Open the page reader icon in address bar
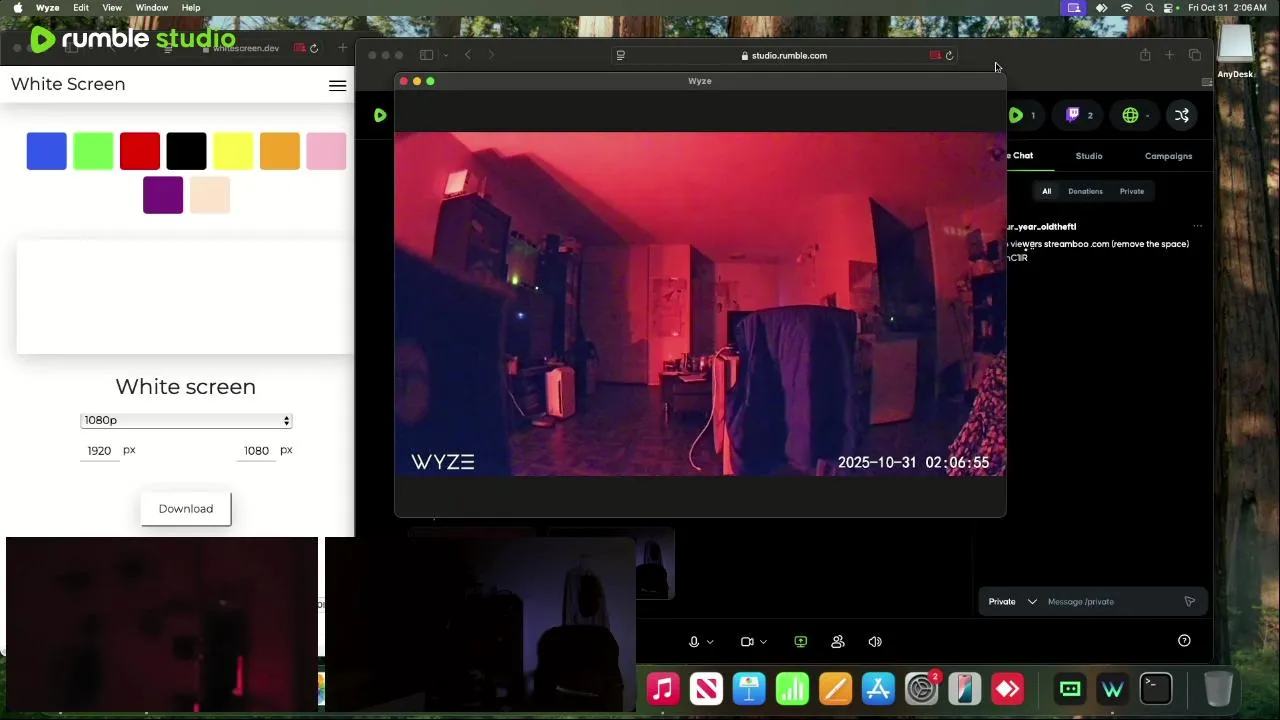 pos(621,56)
